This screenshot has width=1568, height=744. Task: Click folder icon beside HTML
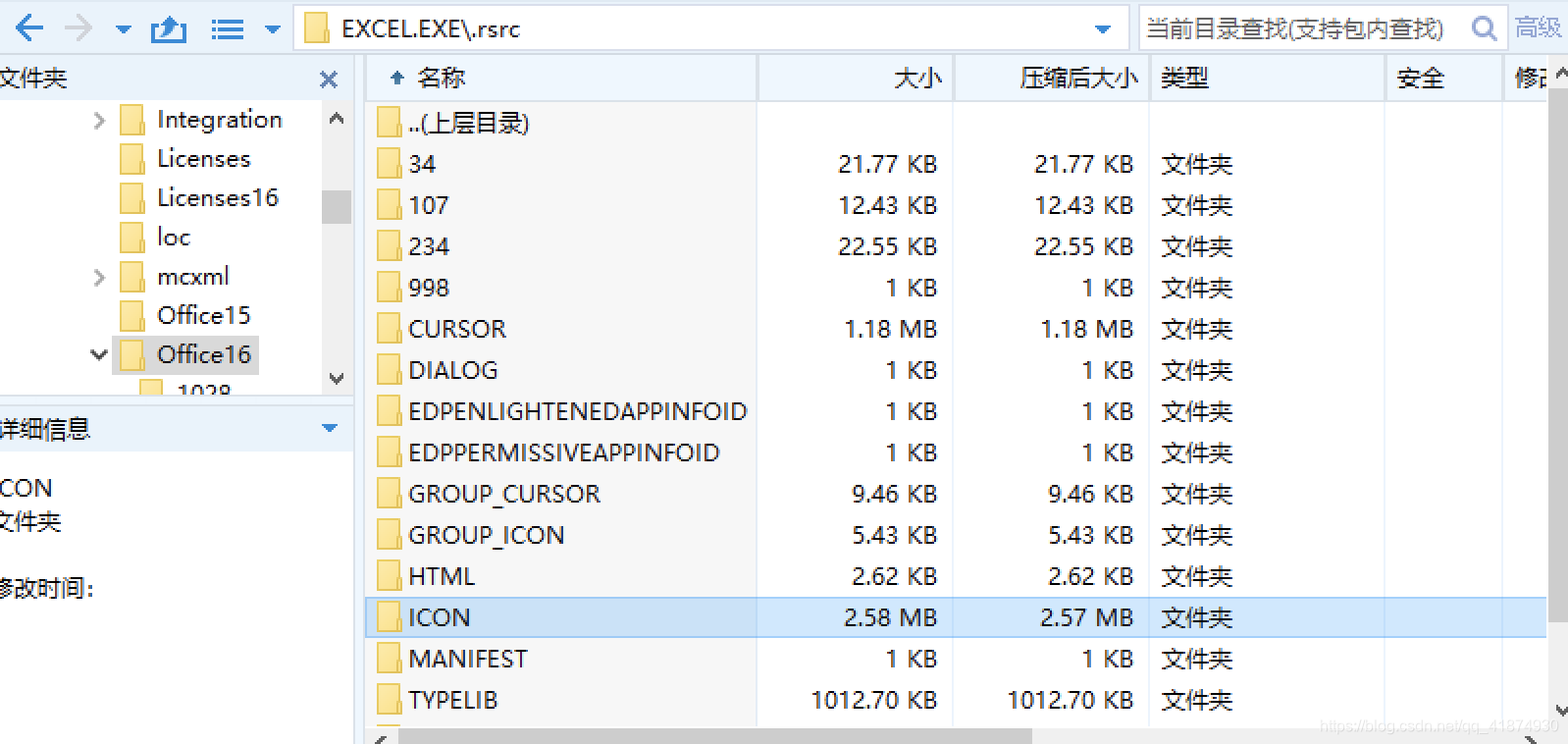[x=389, y=576]
